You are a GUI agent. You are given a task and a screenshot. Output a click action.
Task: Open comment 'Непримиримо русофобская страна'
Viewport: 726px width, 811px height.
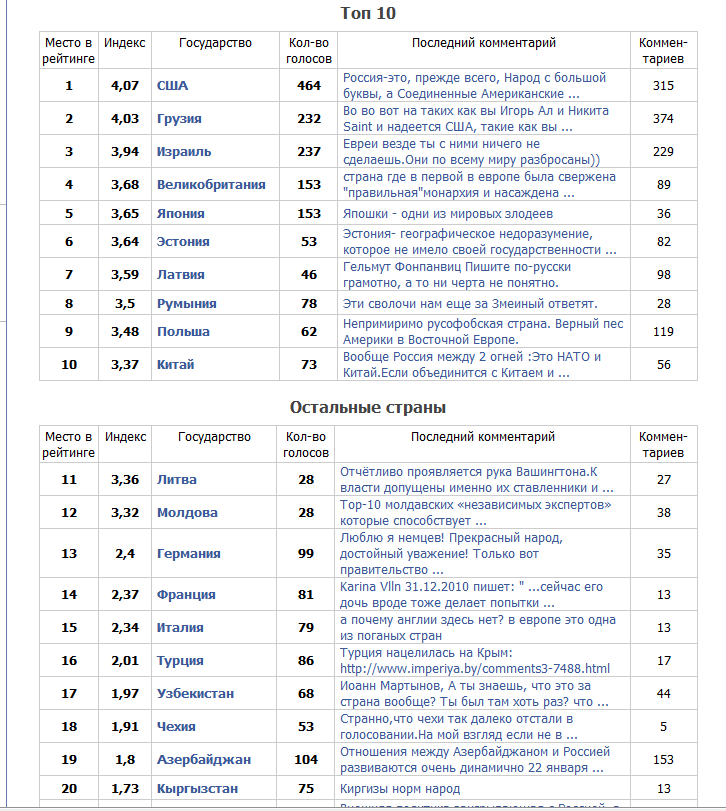[x=483, y=332]
